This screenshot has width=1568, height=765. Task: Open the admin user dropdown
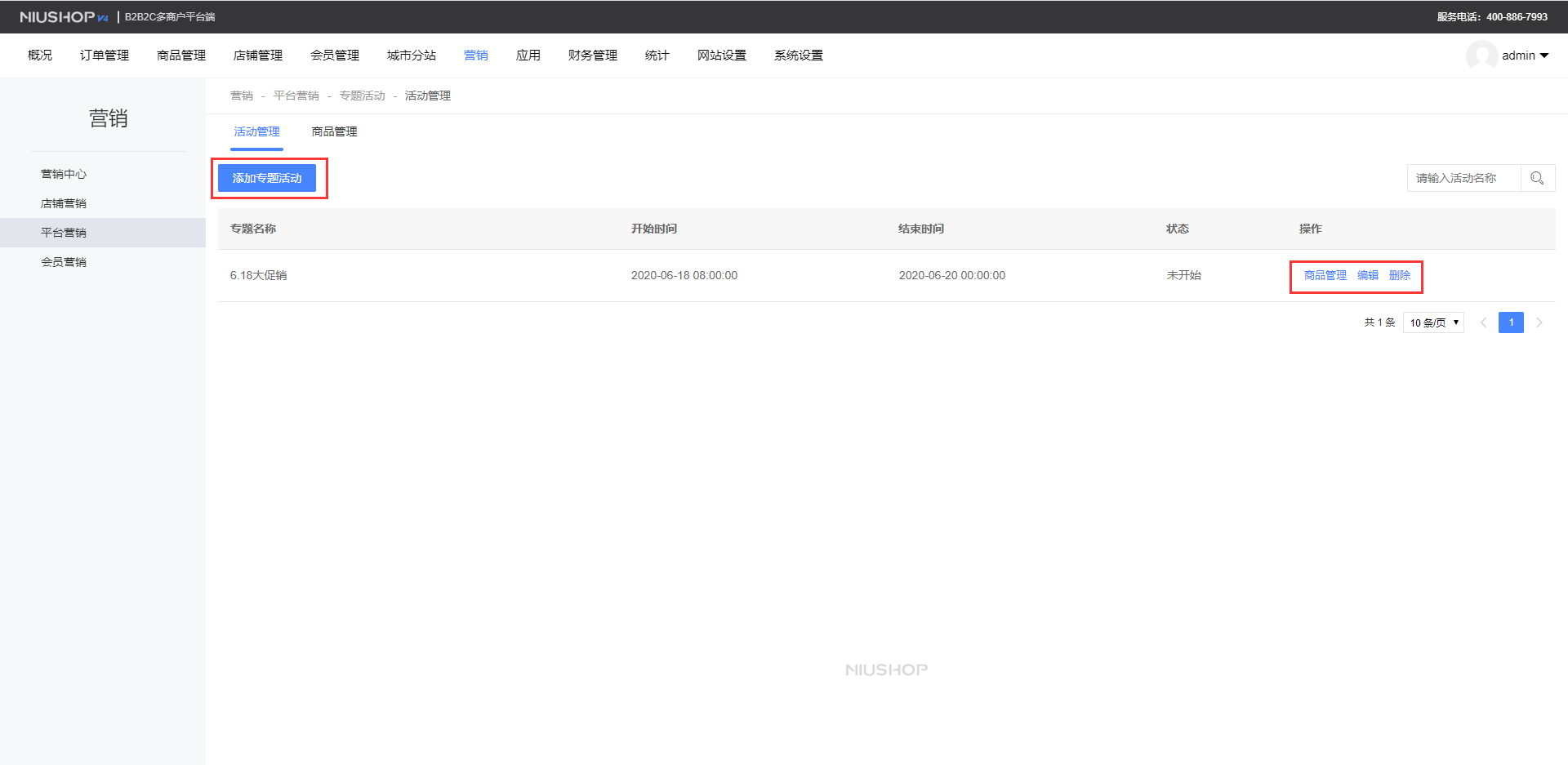(1525, 56)
